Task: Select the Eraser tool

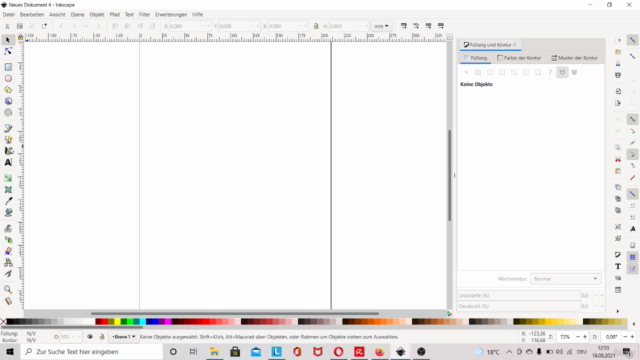Action: click(8, 251)
